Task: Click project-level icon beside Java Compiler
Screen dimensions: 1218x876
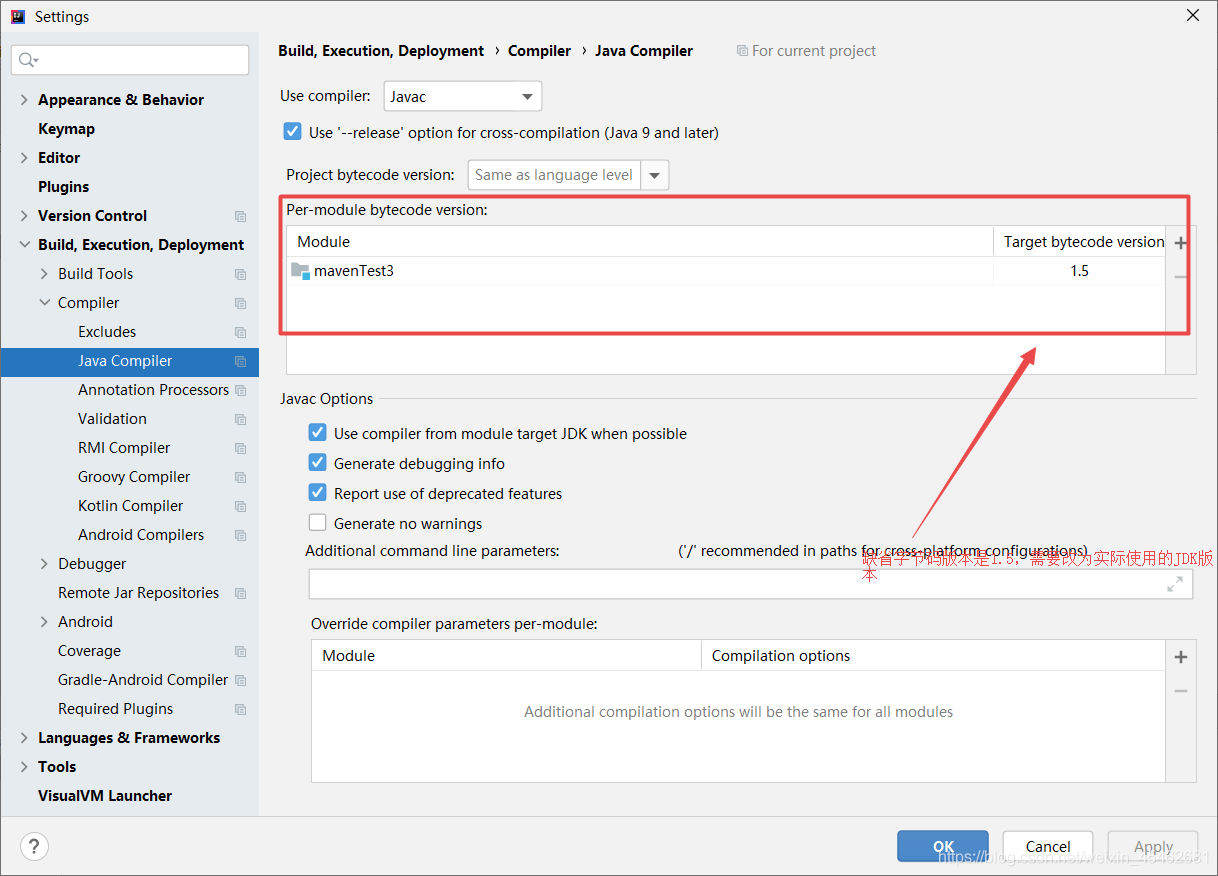Action: tap(240, 361)
